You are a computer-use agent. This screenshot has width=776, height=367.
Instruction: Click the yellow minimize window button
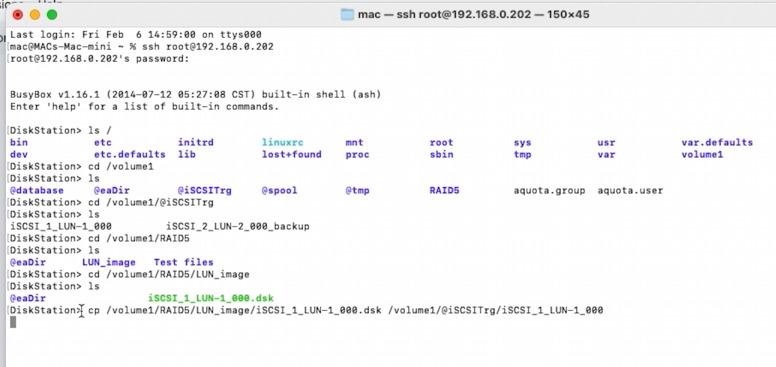[35, 15]
